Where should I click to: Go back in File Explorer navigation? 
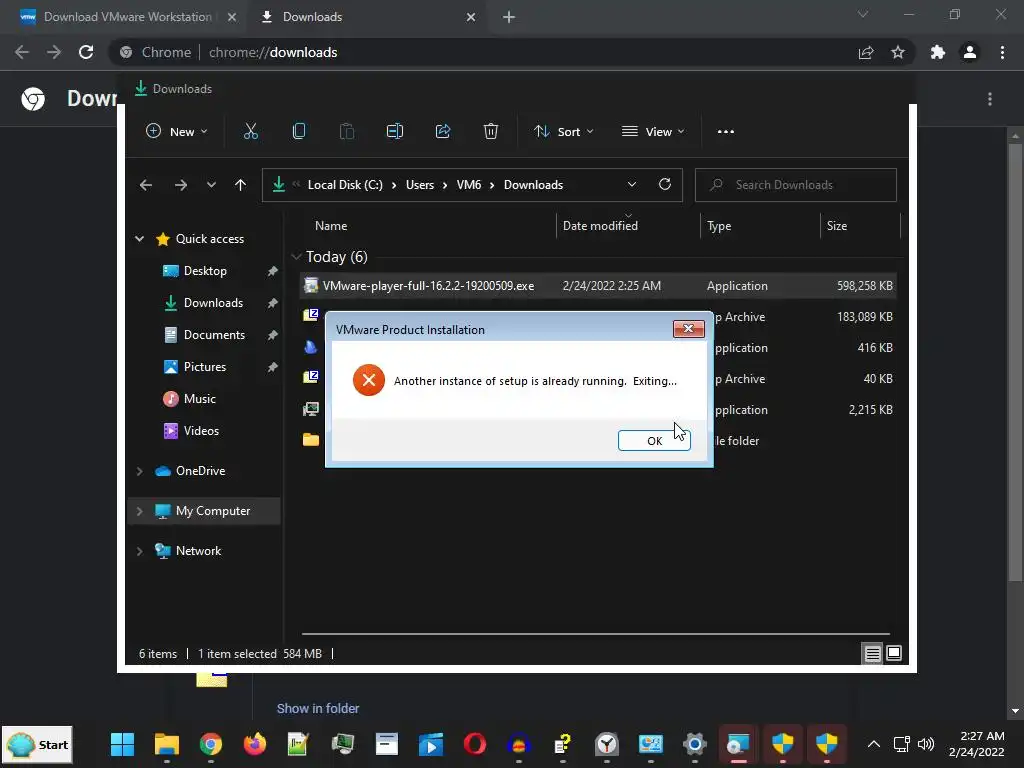click(146, 185)
